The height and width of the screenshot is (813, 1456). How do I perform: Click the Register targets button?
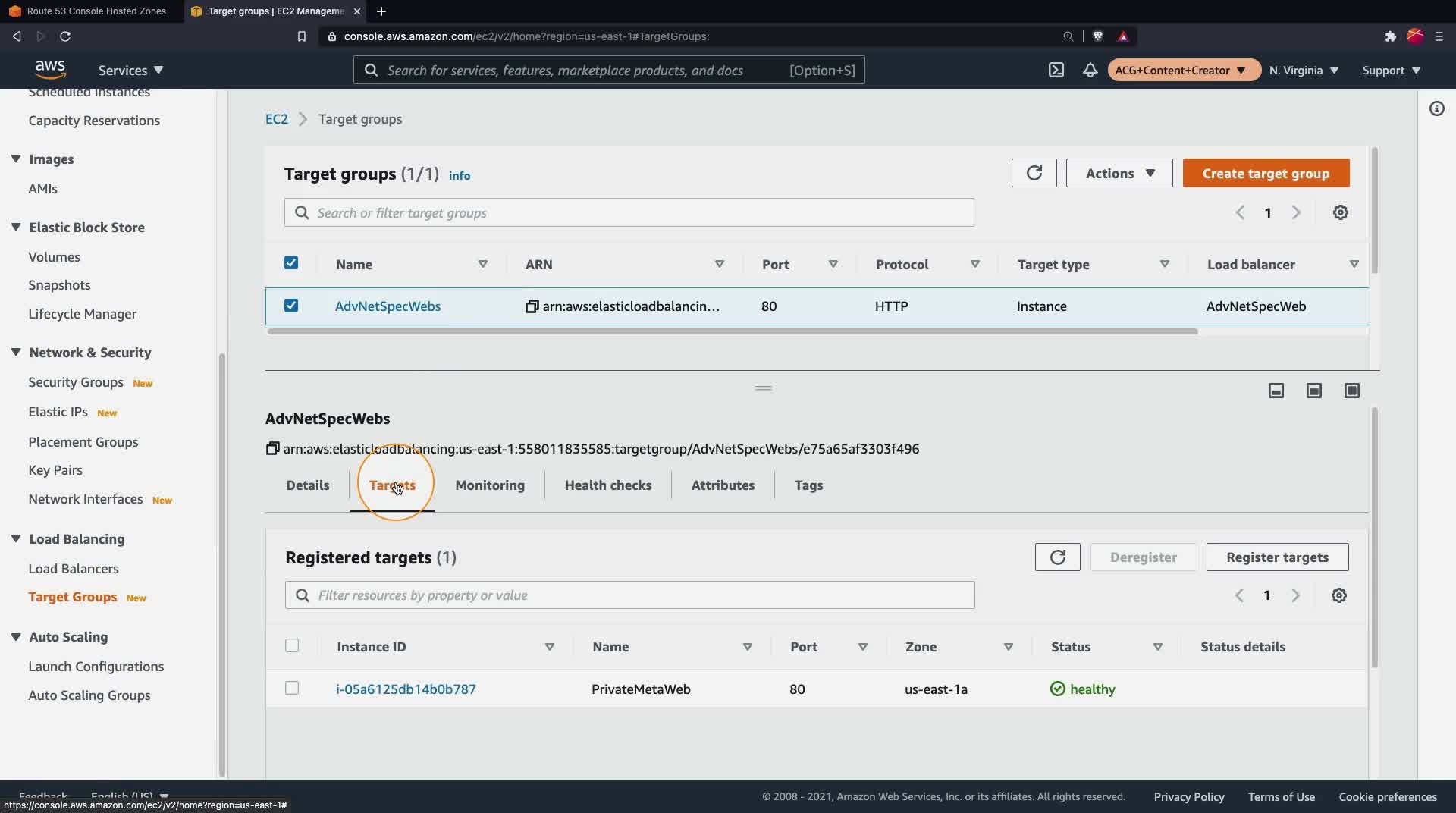[1277, 557]
